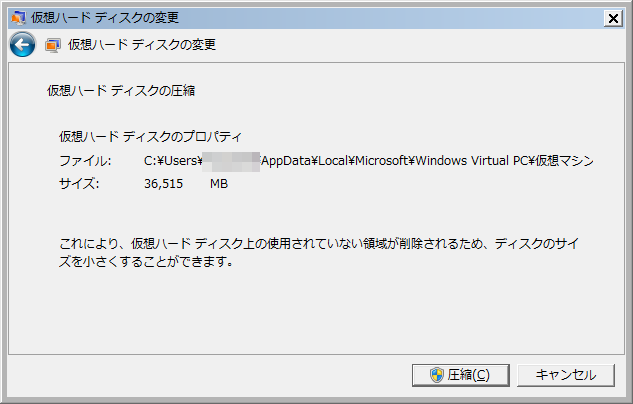Click the label 仮想ハード ディスクのプロパティ
Screen dimensions: 633x404
[x=151, y=136]
